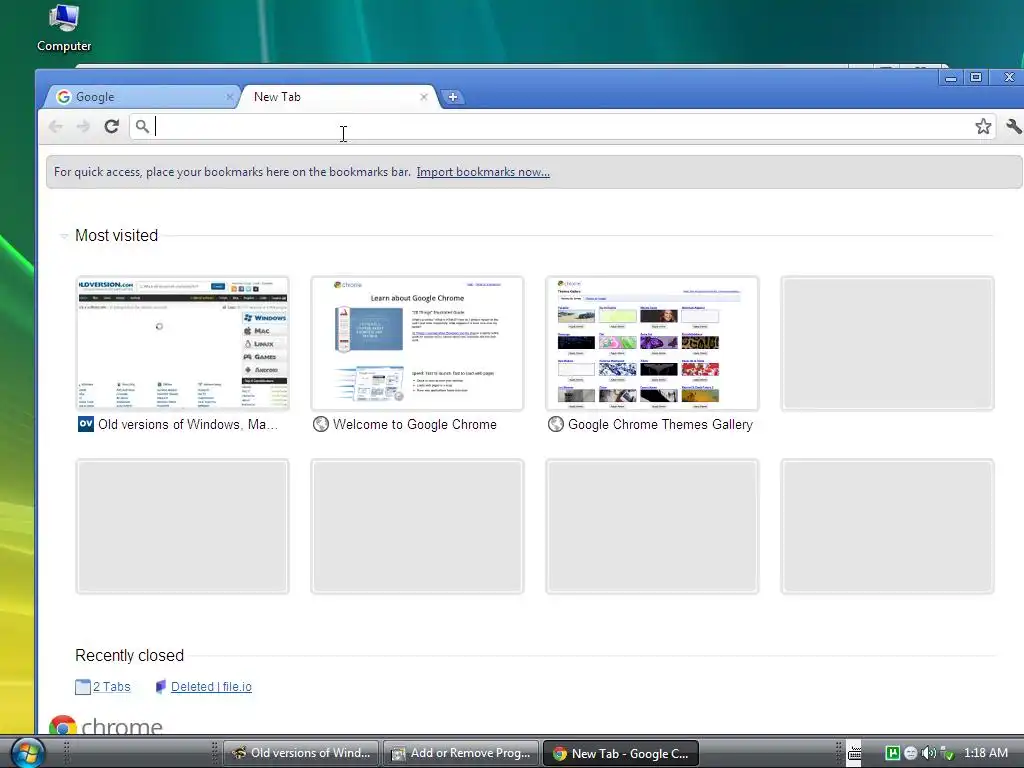Open a new tab with plus button

click(x=453, y=97)
